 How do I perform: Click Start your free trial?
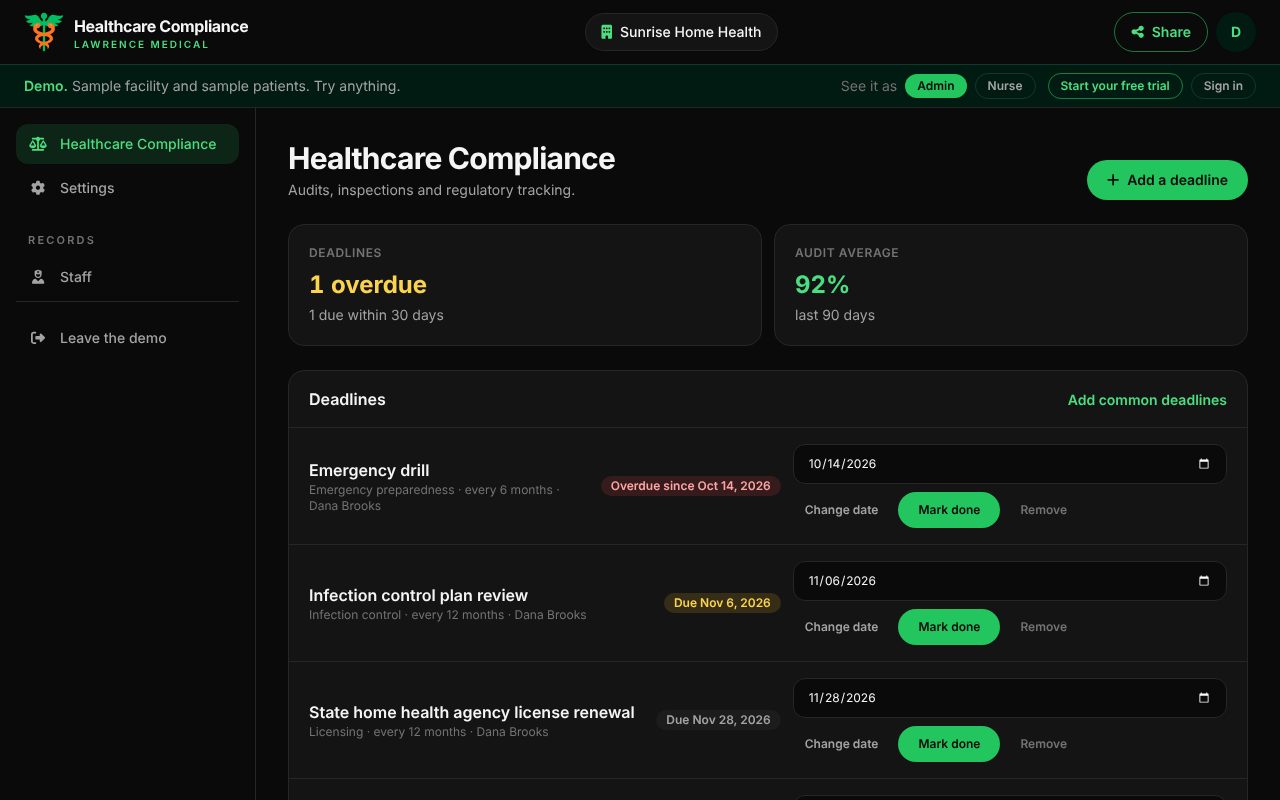click(x=1115, y=86)
